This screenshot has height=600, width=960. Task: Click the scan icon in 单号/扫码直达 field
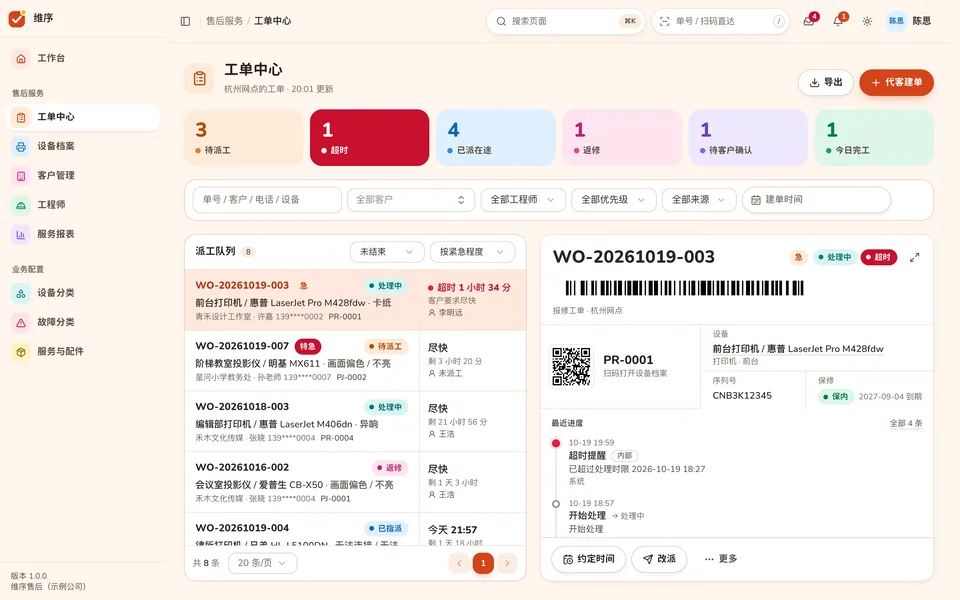tap(664, 21)
